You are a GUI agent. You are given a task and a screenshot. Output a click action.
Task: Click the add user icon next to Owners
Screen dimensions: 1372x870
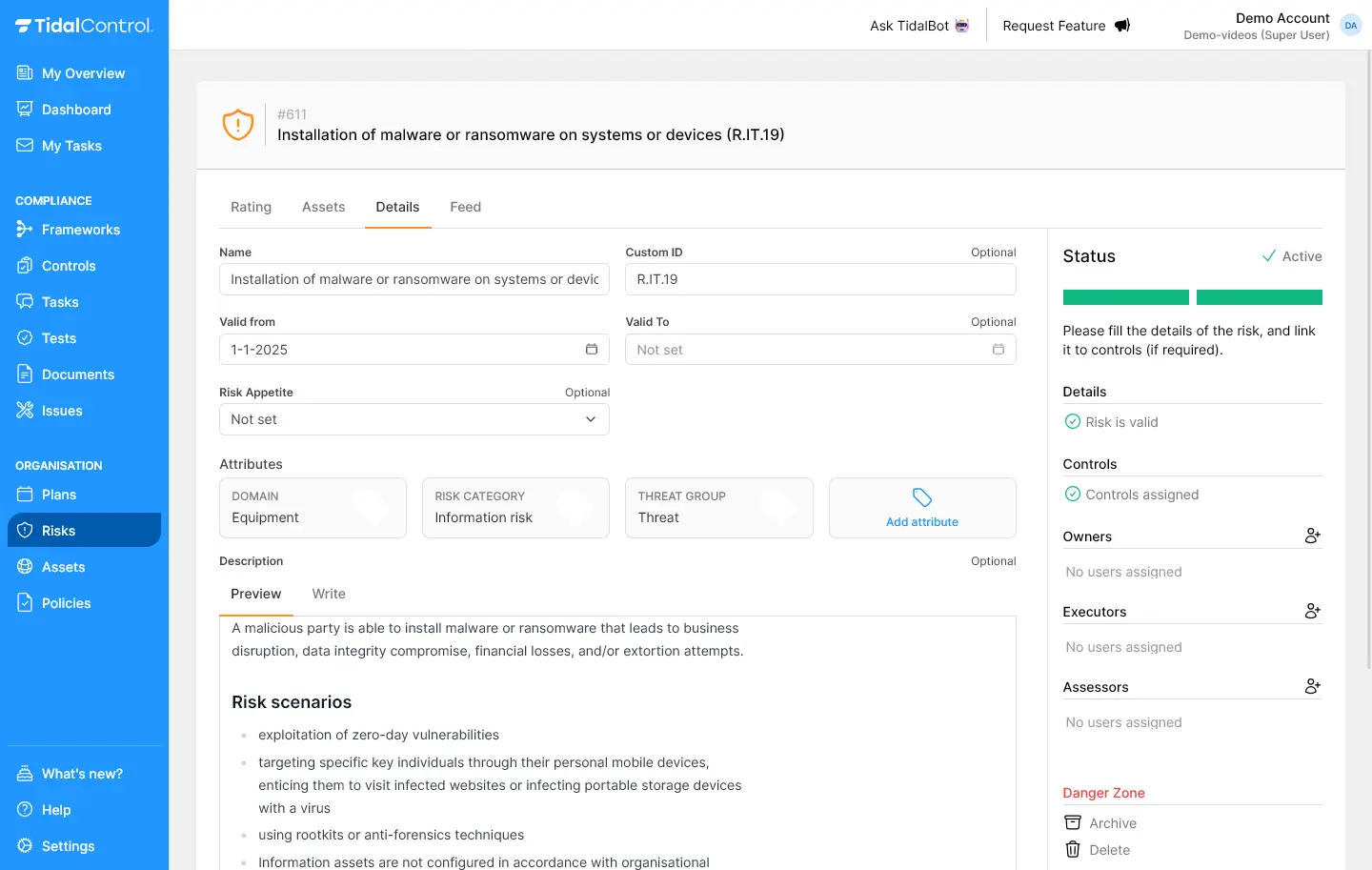coord(1312,536)
